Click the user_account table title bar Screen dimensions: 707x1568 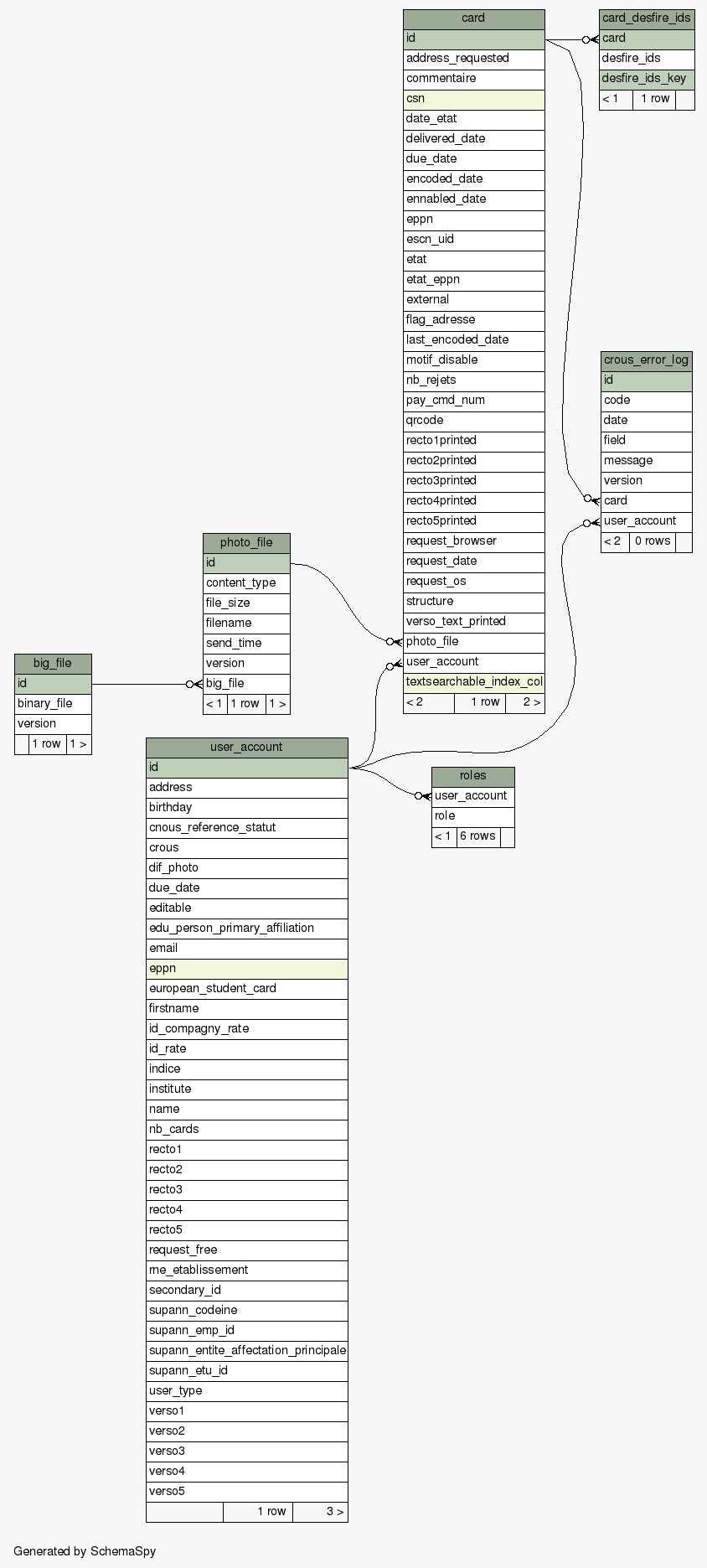tap(246, 748)
